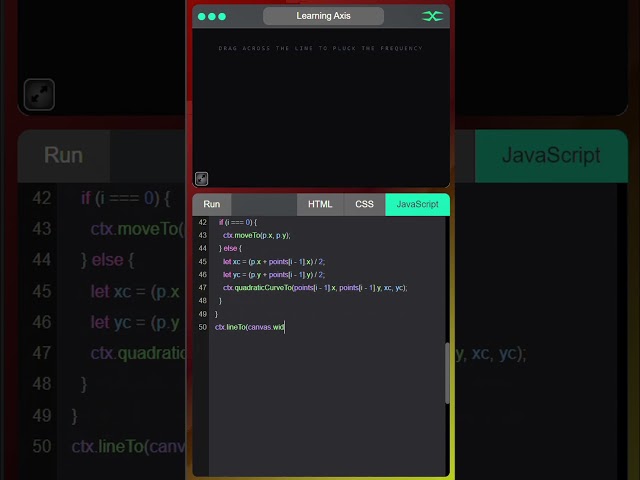Click the middle green window dot

click(212, 17)
